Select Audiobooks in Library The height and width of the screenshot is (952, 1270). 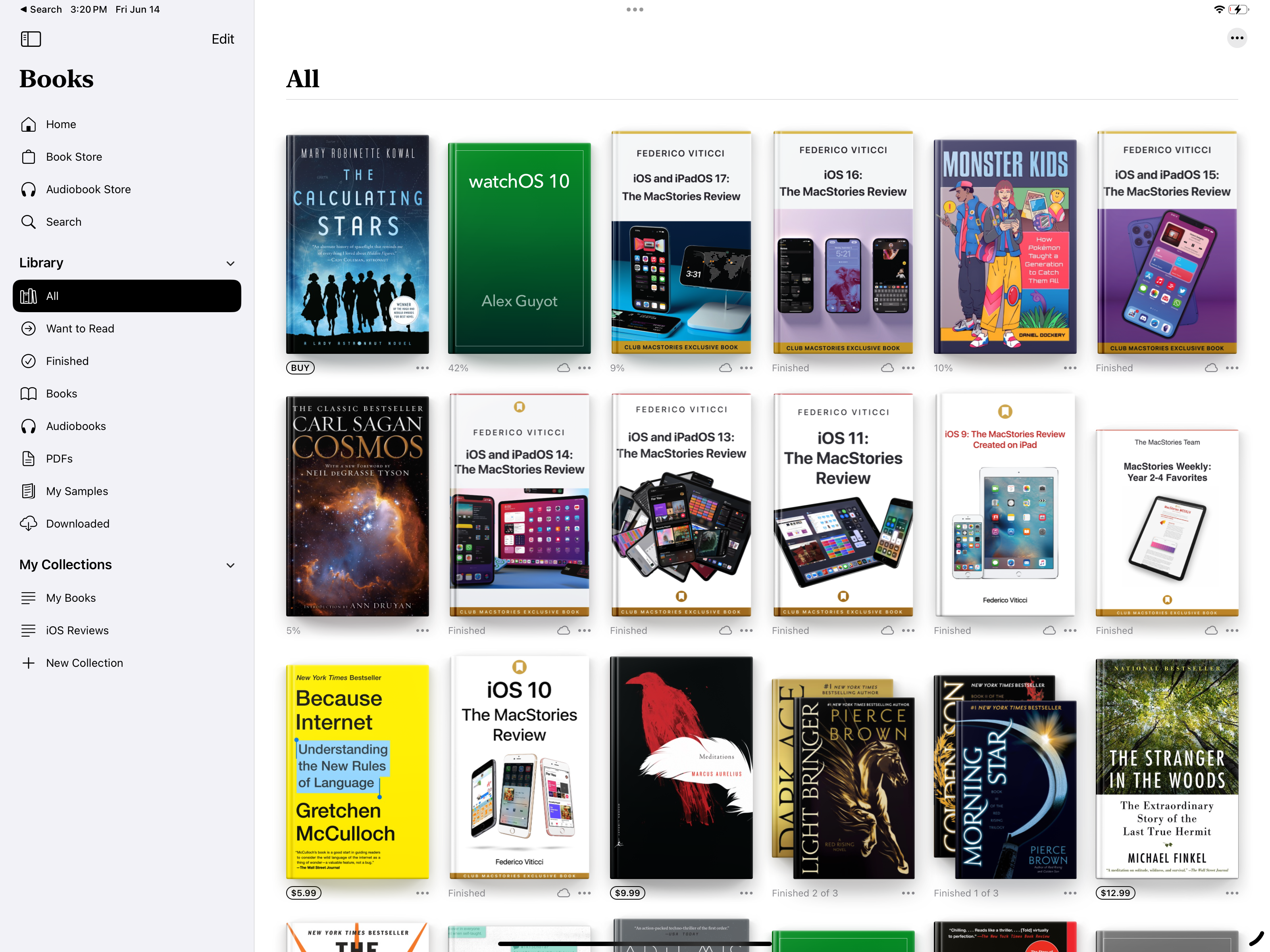pyautogui.click(x=127, y=426)
